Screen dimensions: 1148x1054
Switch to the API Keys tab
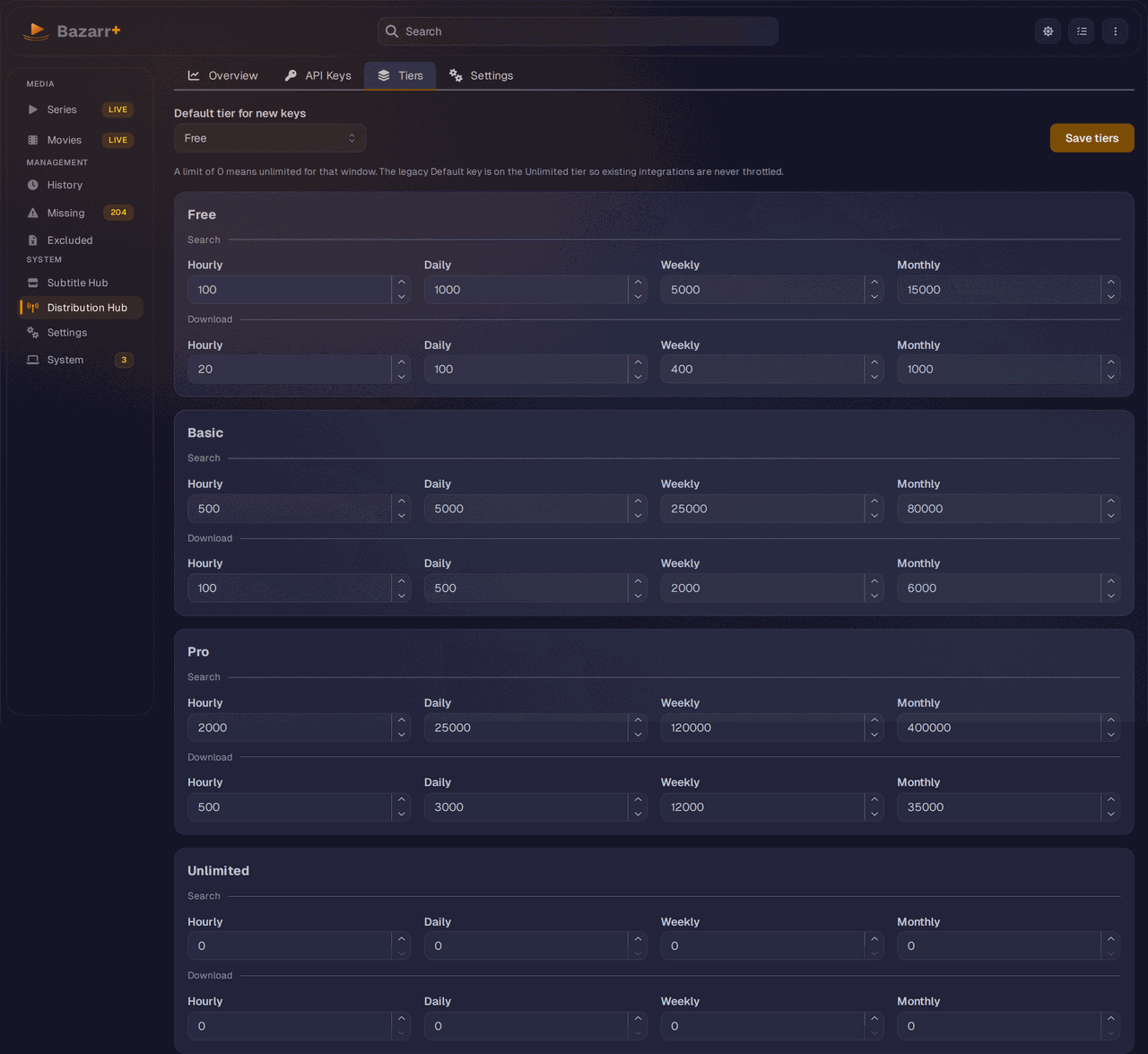317,75
